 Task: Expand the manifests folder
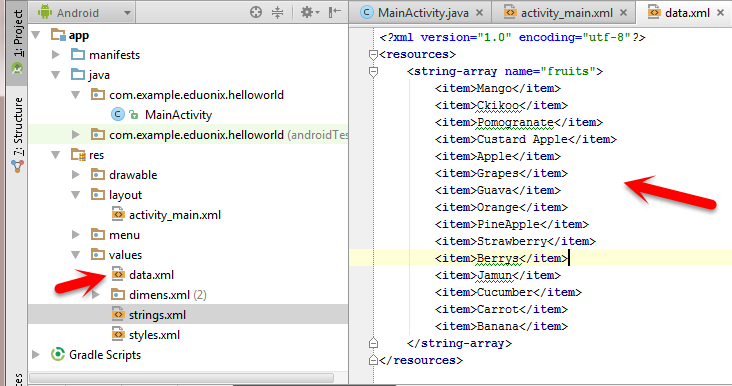(56, 55)
